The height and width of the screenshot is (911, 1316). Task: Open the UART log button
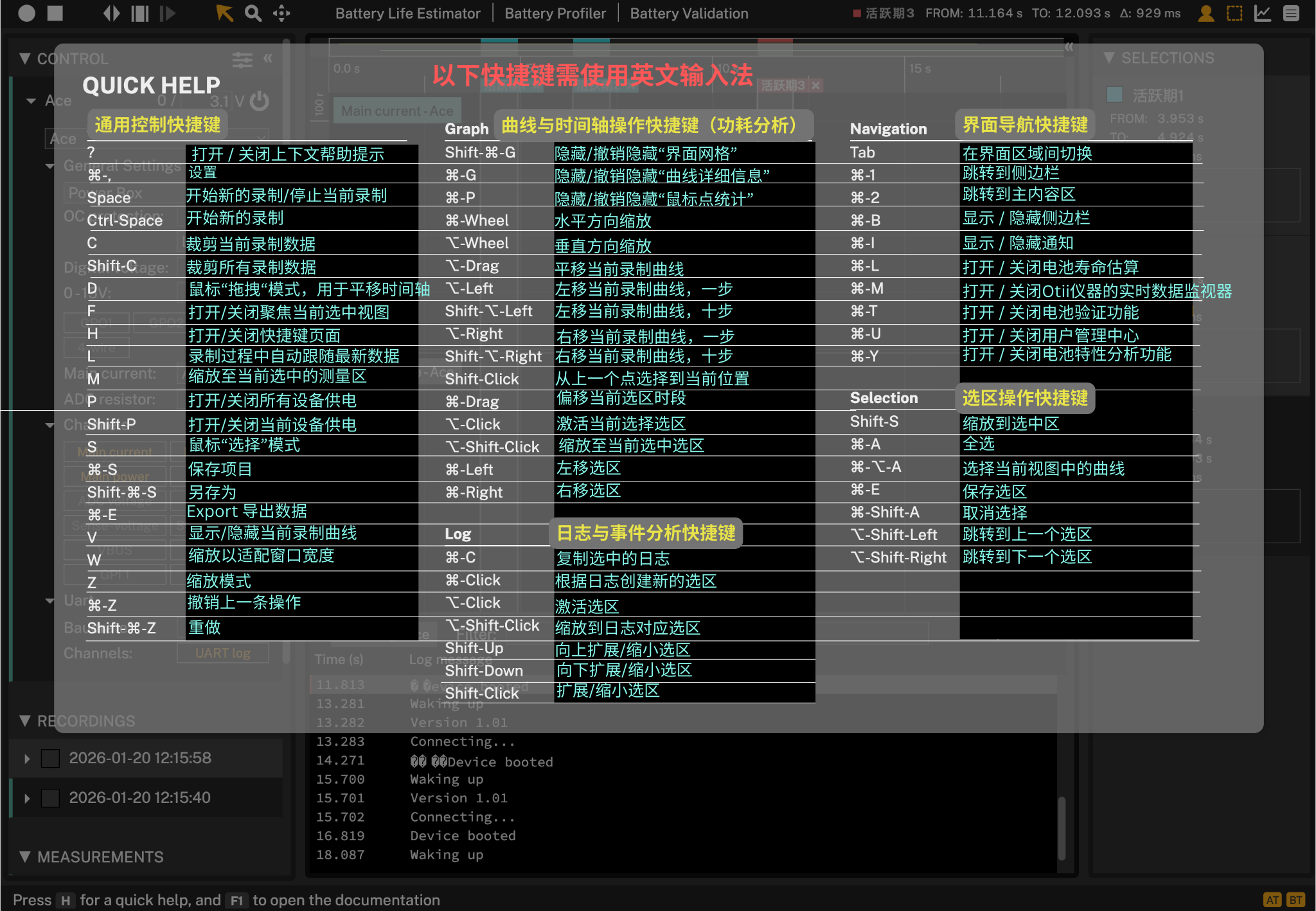[x=222, y=653]
